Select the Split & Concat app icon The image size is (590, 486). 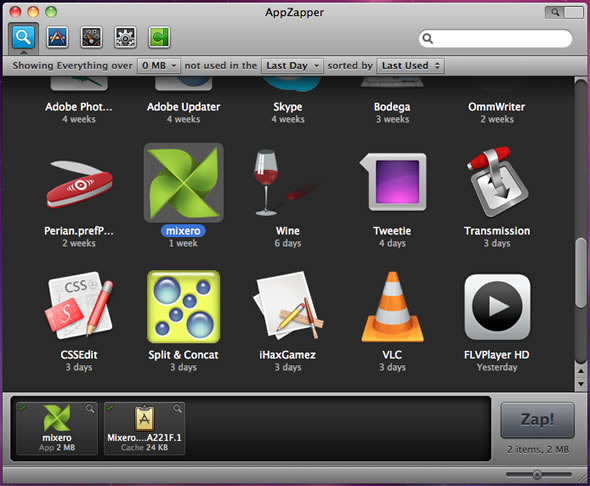[184, 307]
